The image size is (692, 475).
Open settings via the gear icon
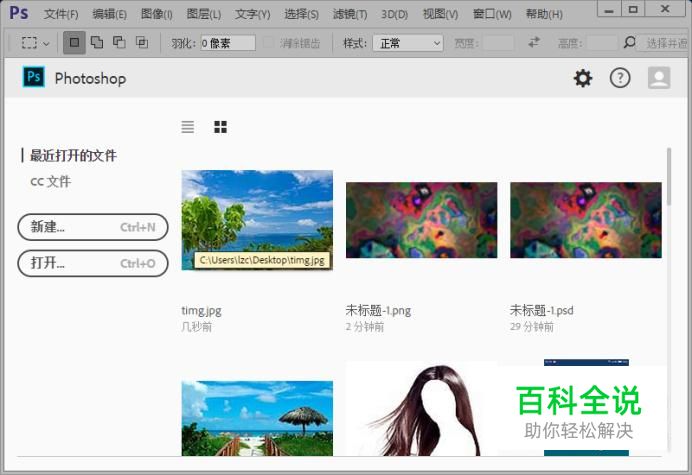(x=583, y=78)
